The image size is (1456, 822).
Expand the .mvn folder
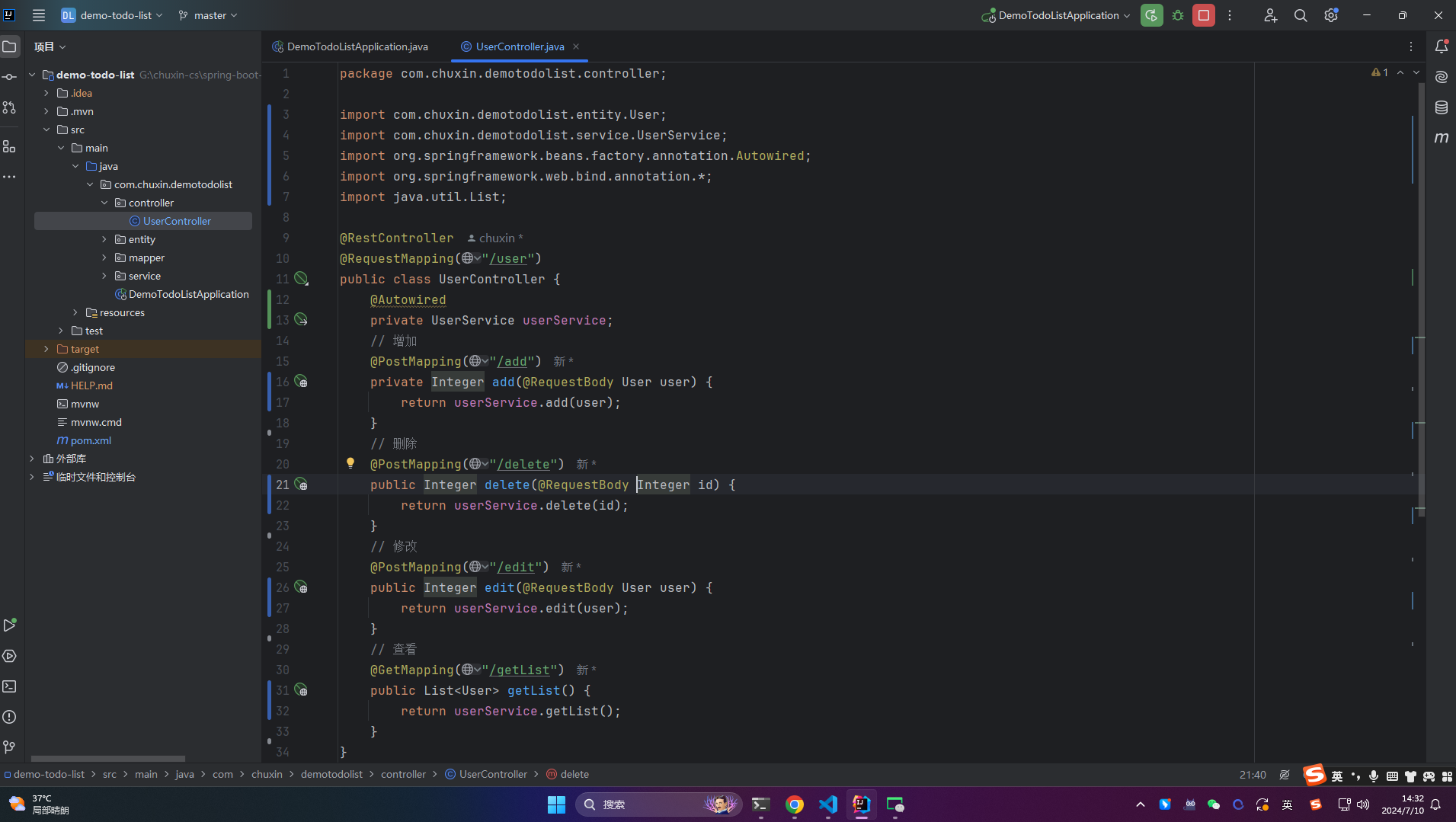tap(46, 111)
